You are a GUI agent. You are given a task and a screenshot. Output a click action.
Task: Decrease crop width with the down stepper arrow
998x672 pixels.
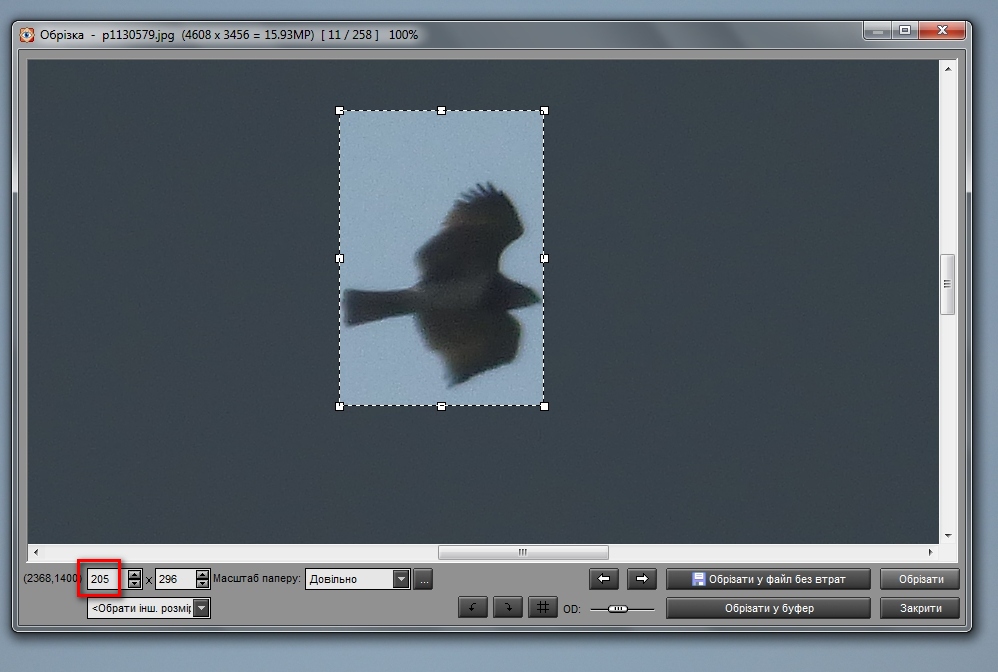tap(135, 584)
